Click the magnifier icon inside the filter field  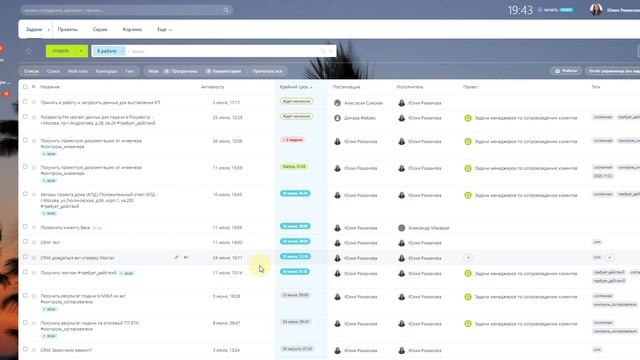click(x=323, y=51)
